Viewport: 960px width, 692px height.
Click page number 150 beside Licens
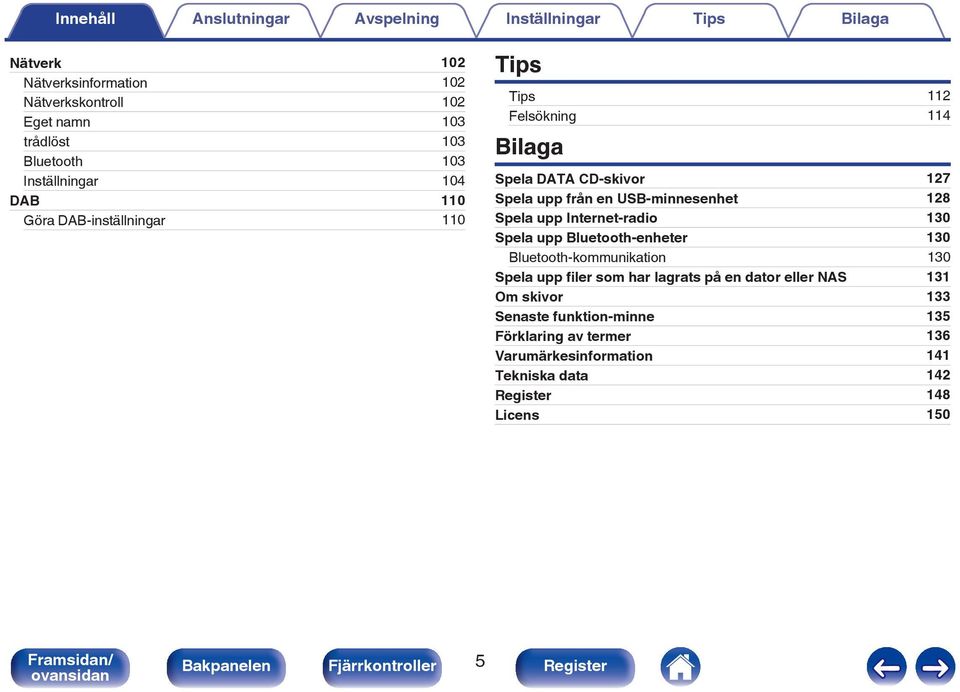pos(938,414)
